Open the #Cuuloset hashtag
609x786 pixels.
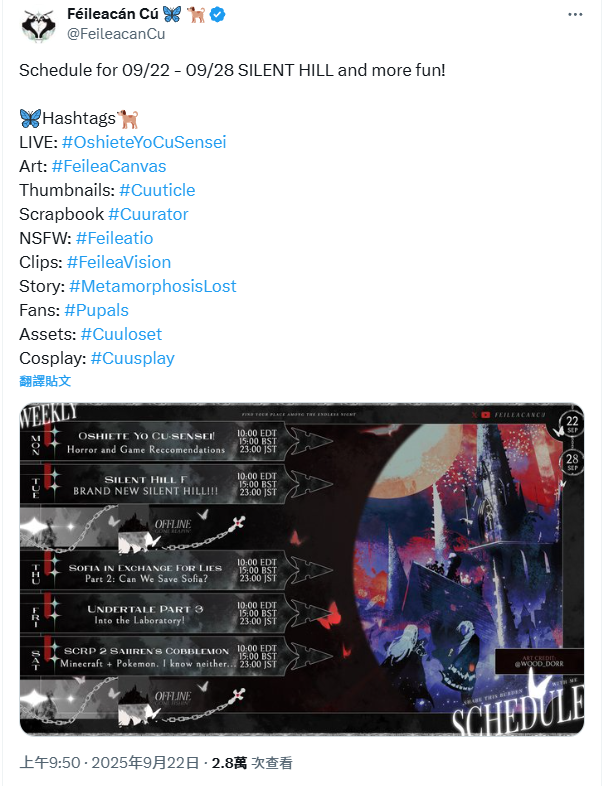coord(121,334)
